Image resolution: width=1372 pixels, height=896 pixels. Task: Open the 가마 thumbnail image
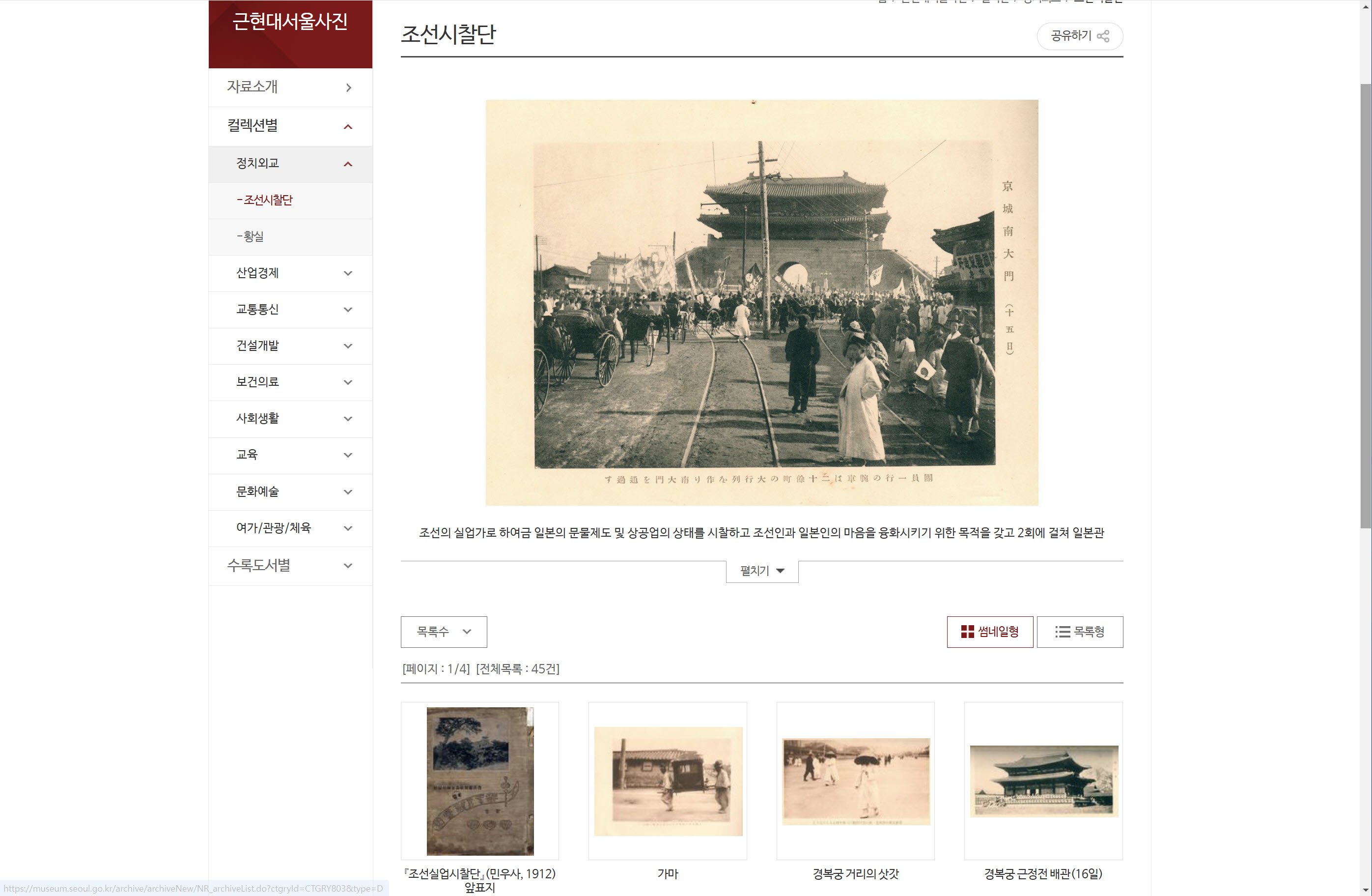pos(668,780)
